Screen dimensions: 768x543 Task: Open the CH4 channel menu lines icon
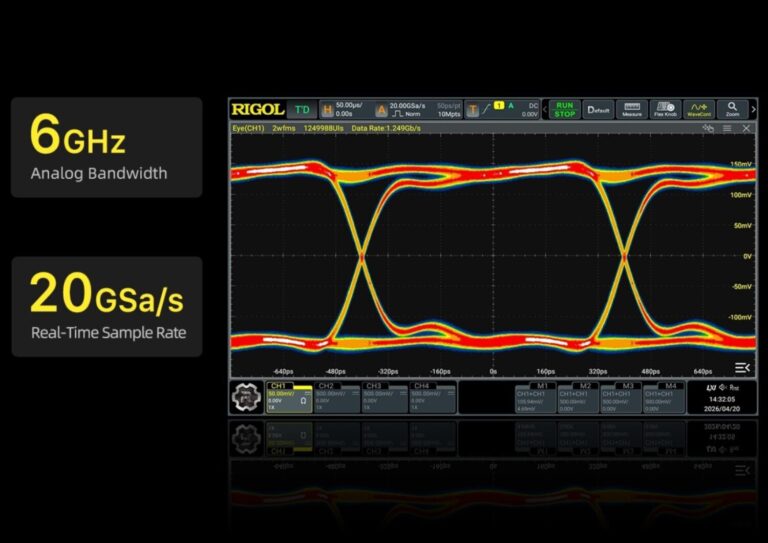click(451, 393)
